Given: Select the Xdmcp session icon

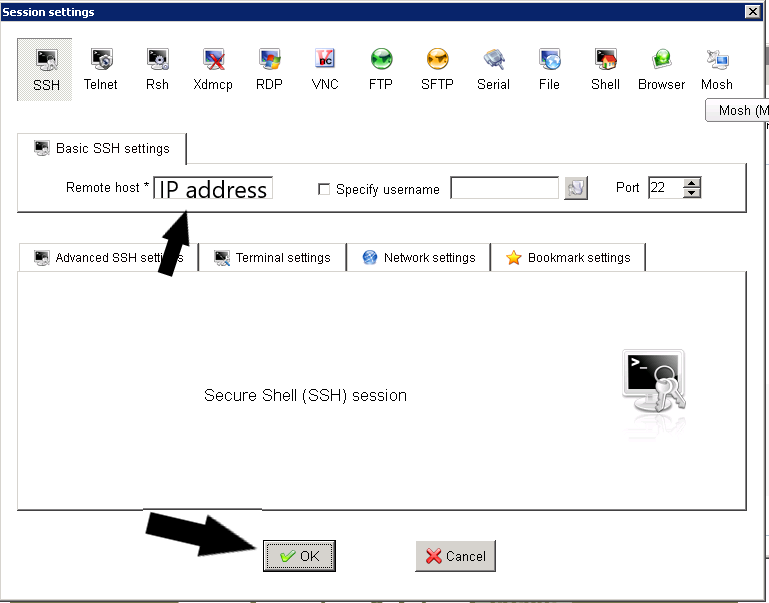Looking at the screenshot, I should (213, 70).
